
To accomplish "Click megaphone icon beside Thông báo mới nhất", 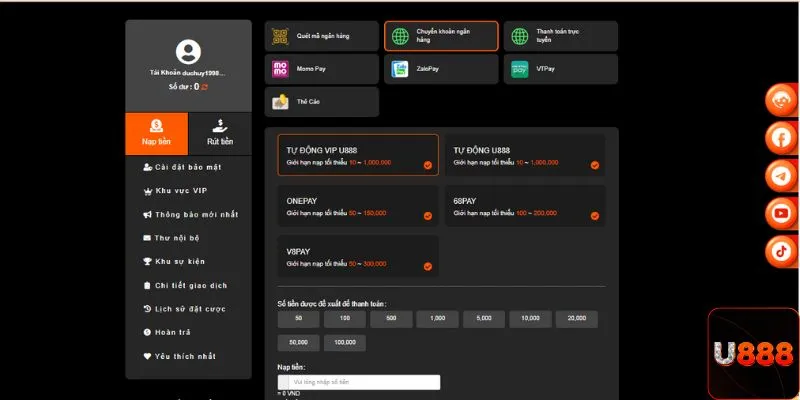I will [x=147, y=215].
